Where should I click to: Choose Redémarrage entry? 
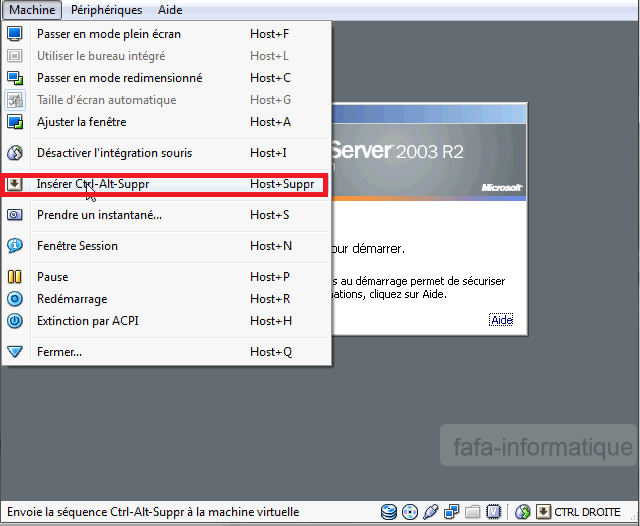point(167,299)
